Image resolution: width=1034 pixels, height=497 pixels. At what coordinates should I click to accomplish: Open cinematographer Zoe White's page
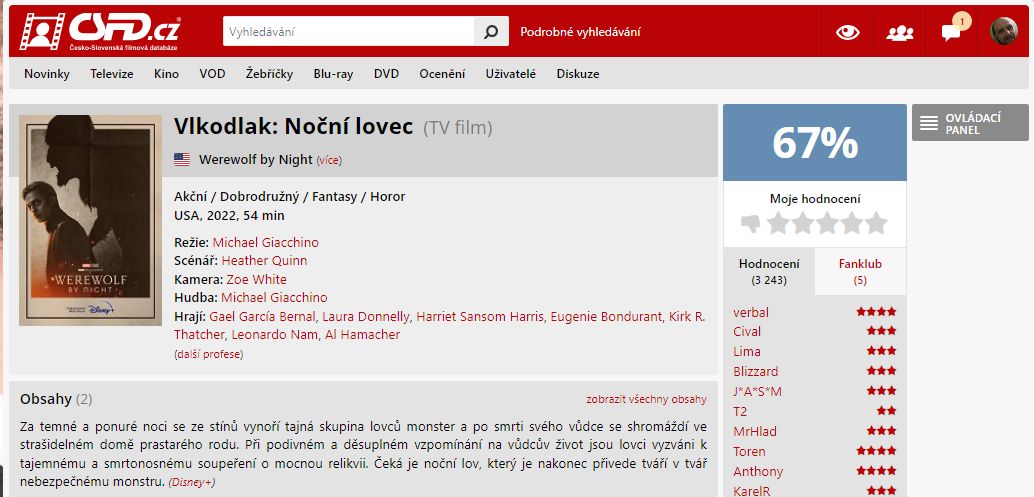click(257, 279)
